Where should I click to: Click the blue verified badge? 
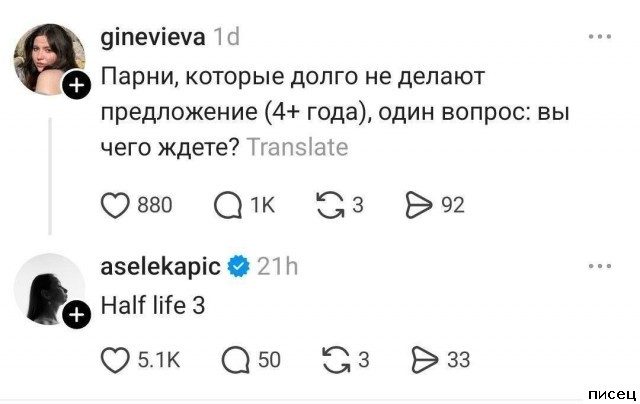(238, 267)
